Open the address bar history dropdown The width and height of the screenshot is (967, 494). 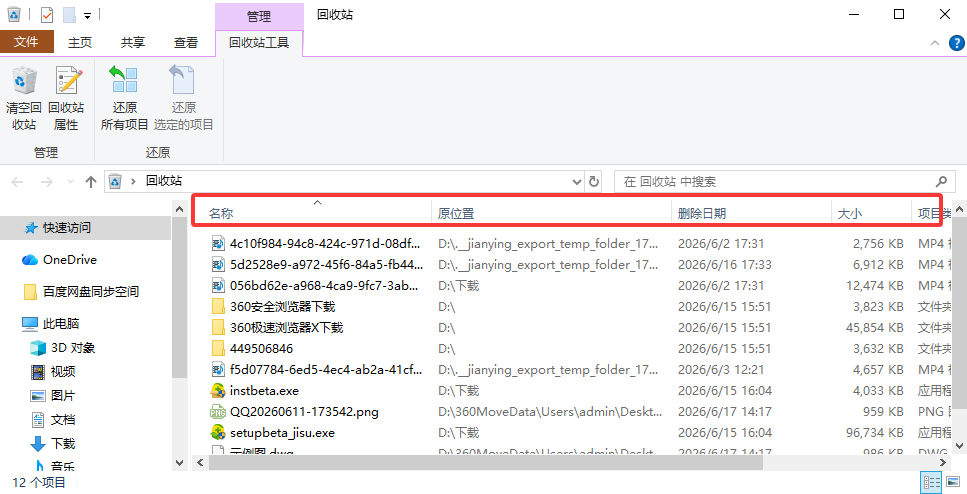(577, 182)
